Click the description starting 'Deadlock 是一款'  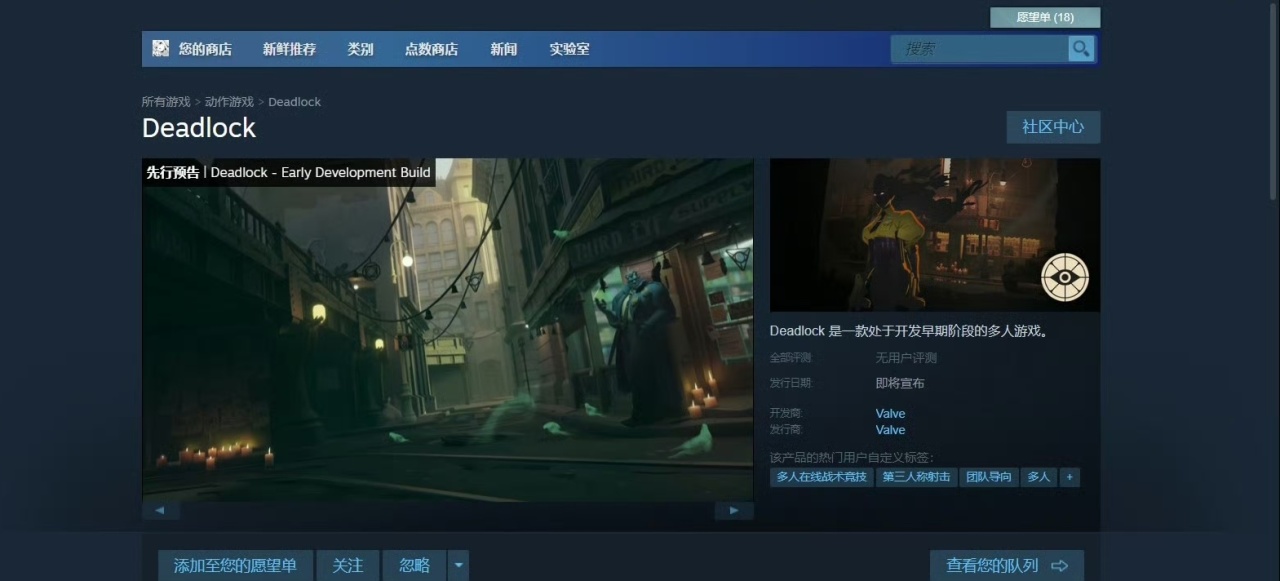point(909,331)
